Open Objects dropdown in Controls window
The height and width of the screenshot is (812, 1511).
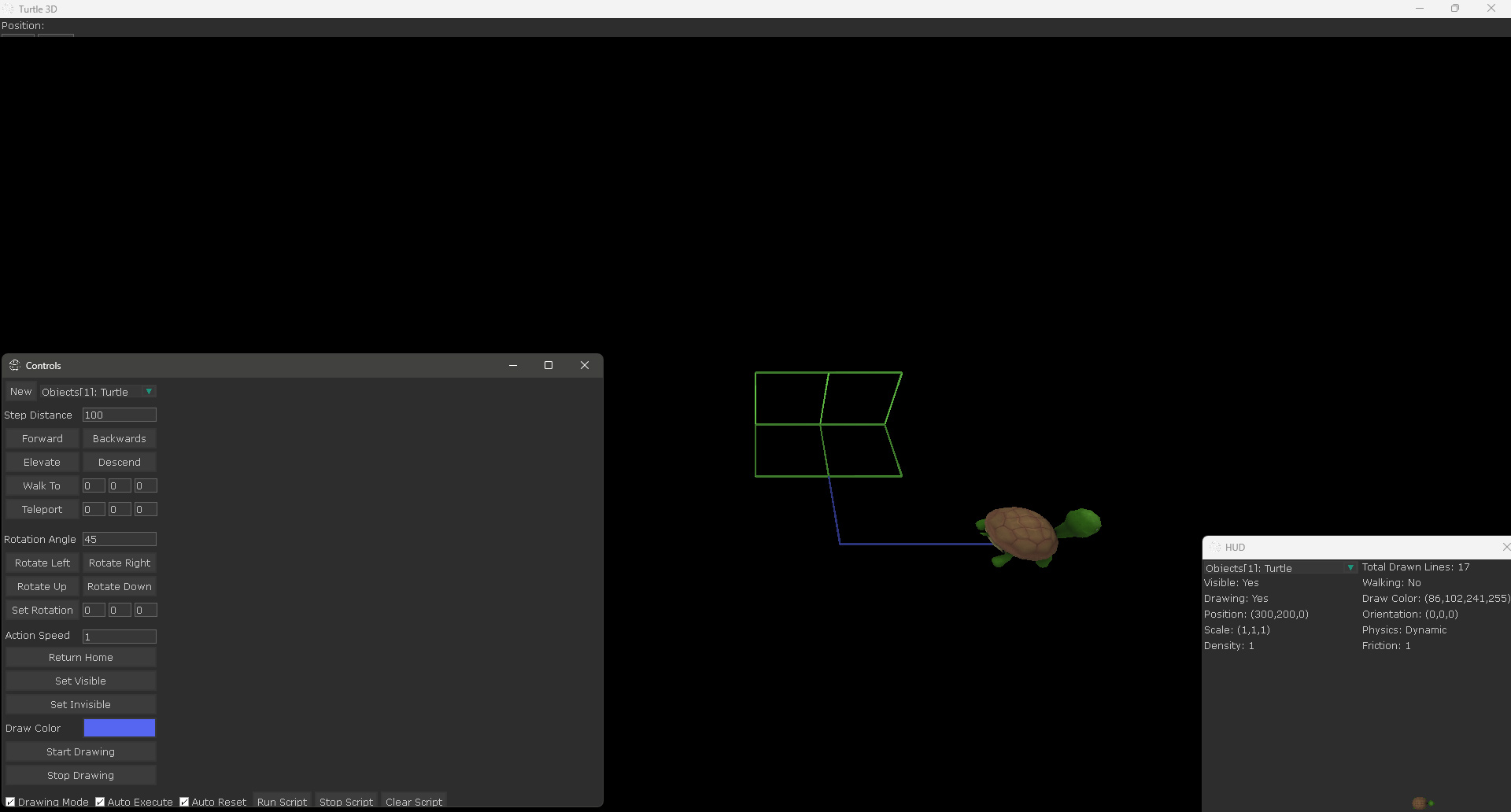(98, 392)
